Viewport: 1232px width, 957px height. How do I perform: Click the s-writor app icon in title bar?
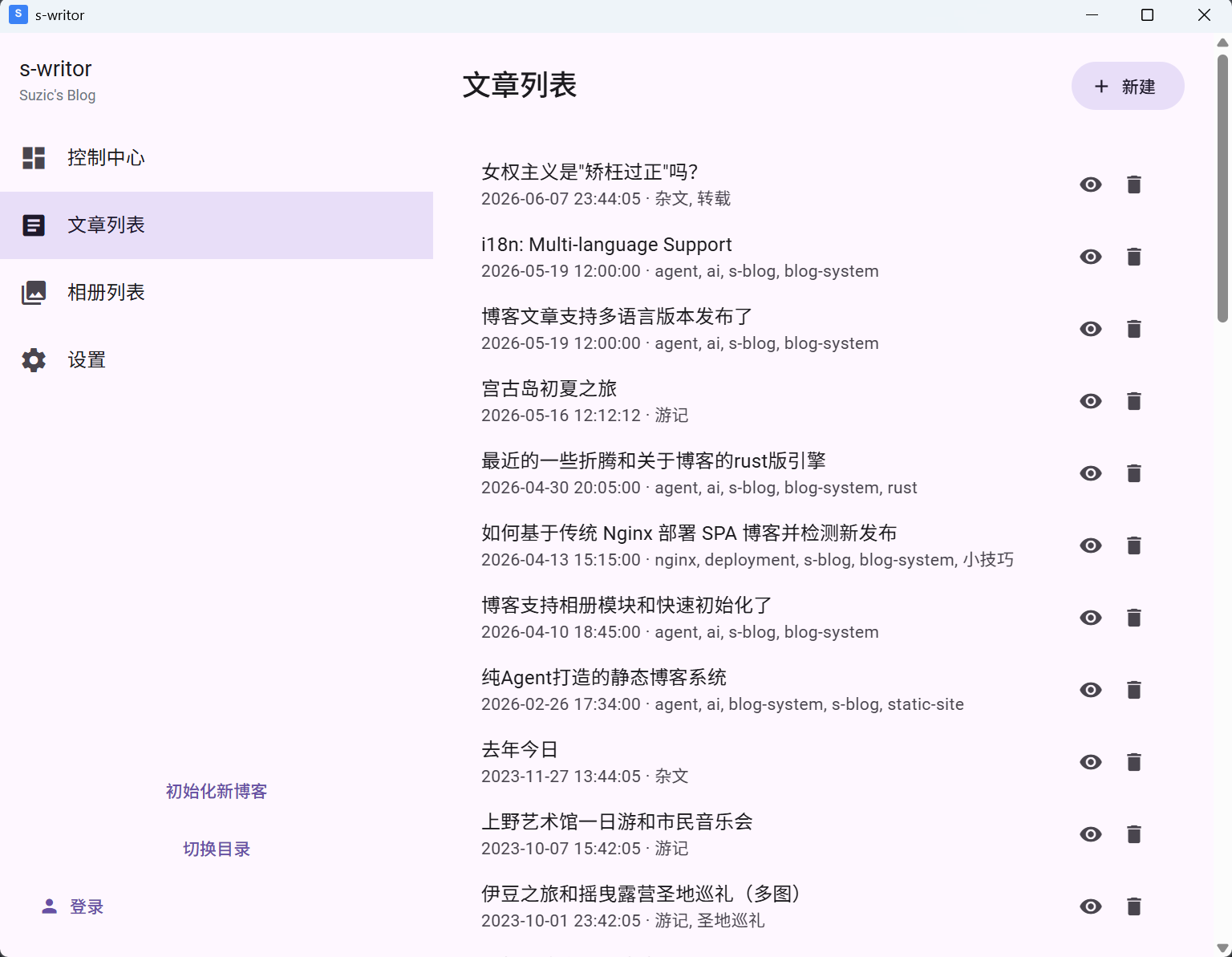(18, 14)
